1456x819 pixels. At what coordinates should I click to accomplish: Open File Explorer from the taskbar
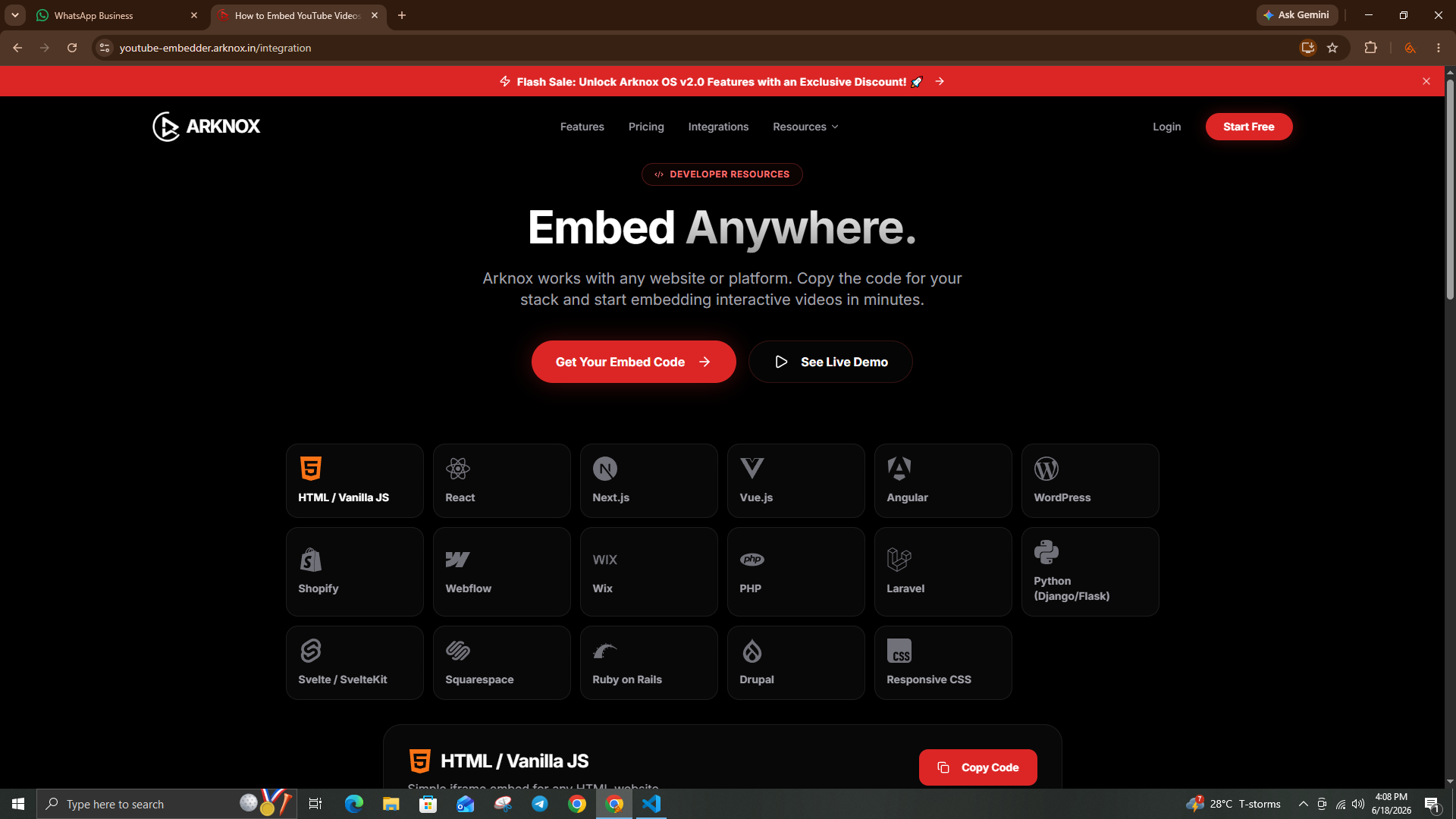pos(391,804)
